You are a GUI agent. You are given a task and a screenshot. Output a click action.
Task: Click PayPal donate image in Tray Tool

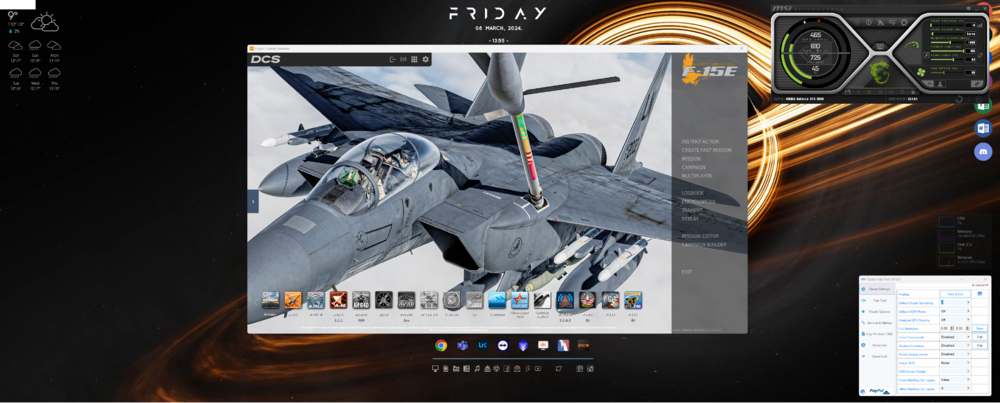pos(879,391)
